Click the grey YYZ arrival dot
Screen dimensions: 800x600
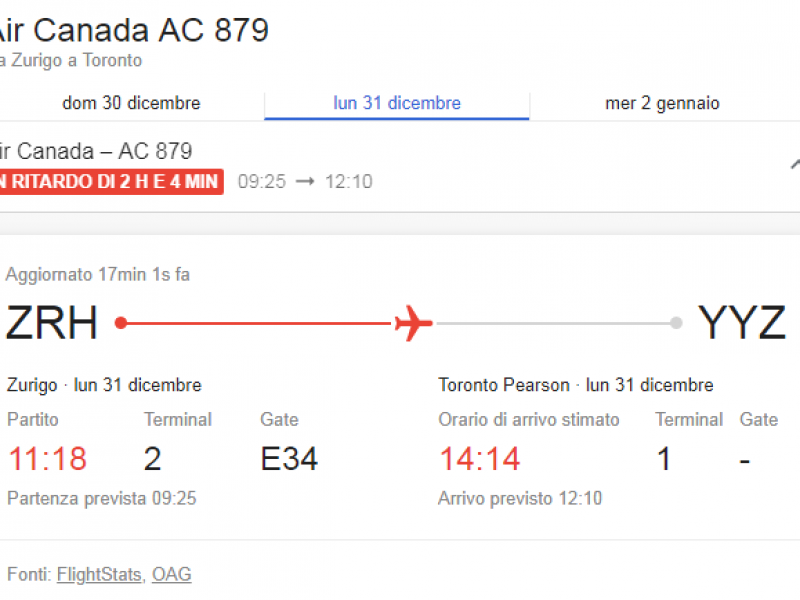pos(676,323)
